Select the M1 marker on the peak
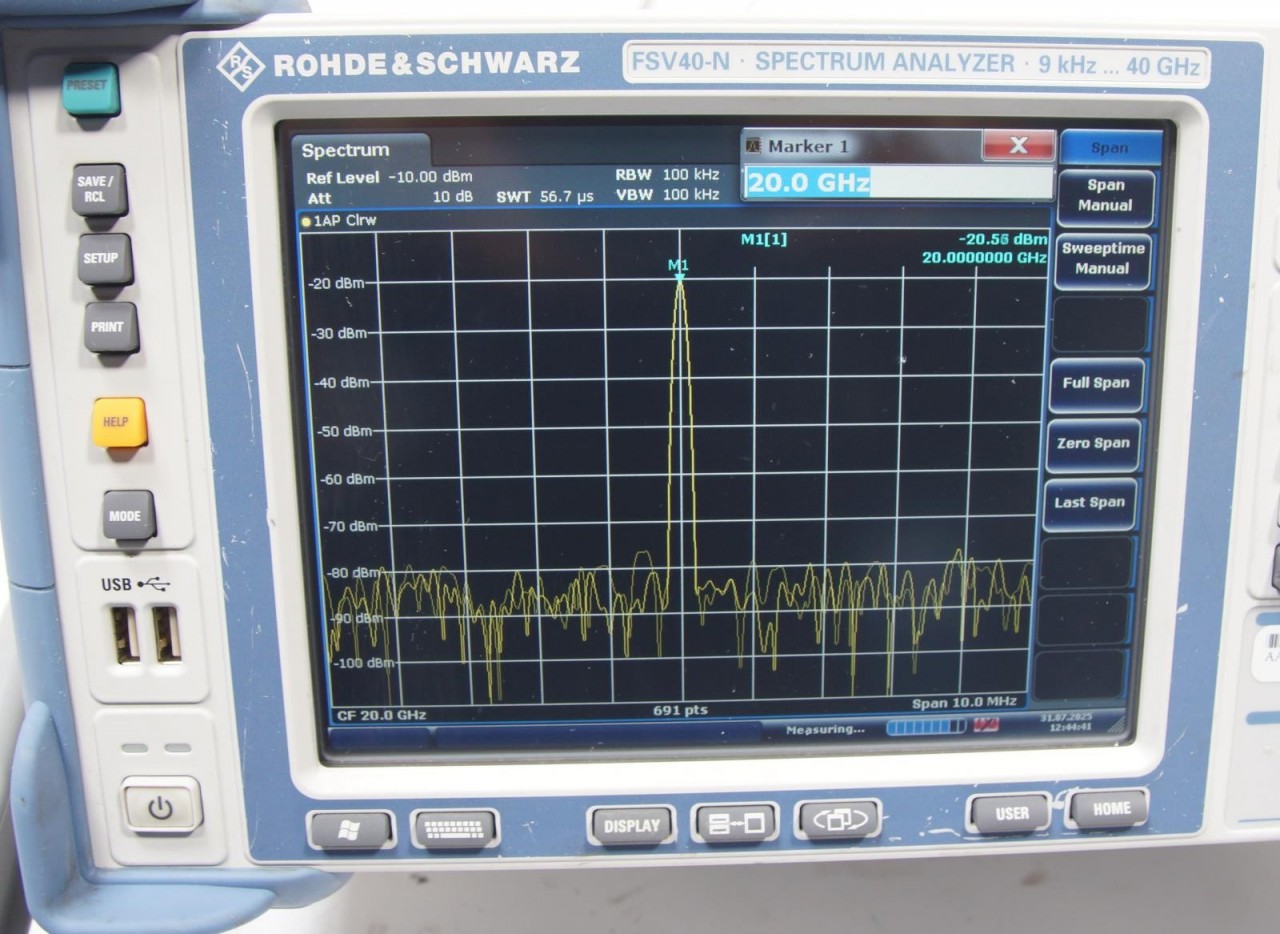 [679, 274]
